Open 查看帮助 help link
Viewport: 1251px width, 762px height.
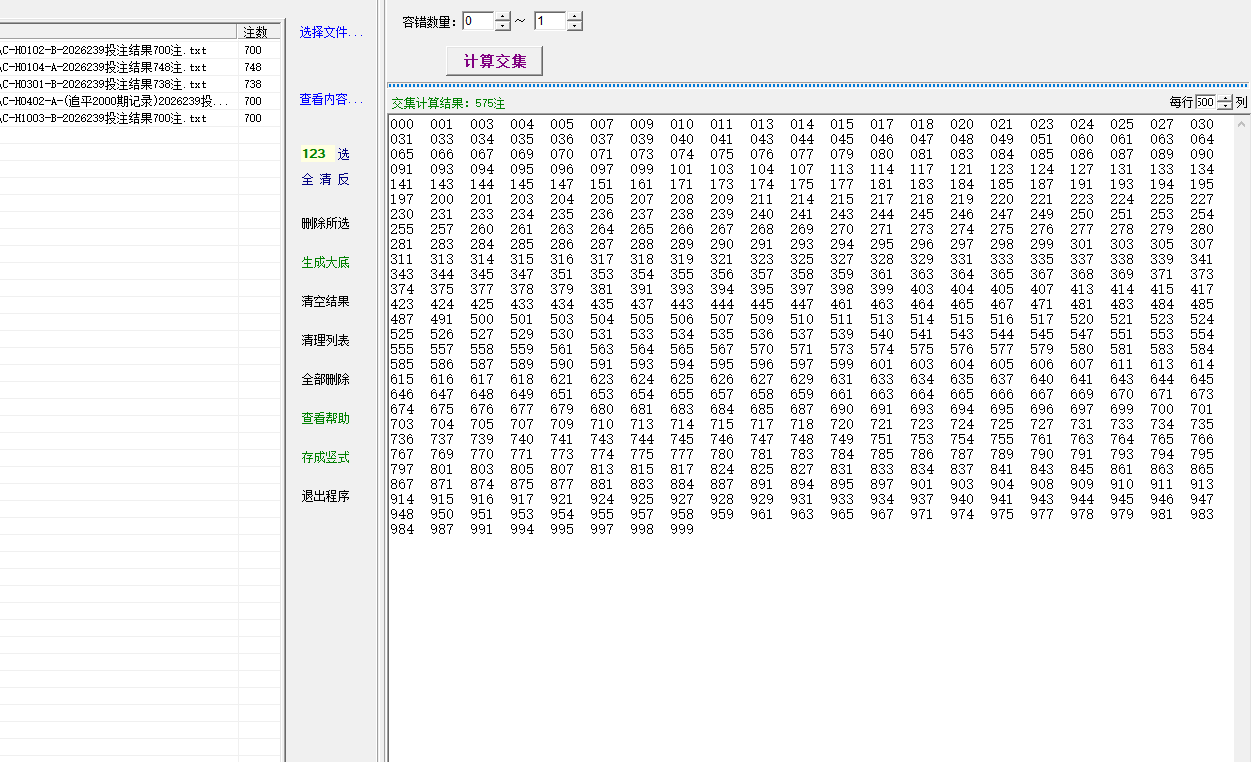[x=326, y=418]
